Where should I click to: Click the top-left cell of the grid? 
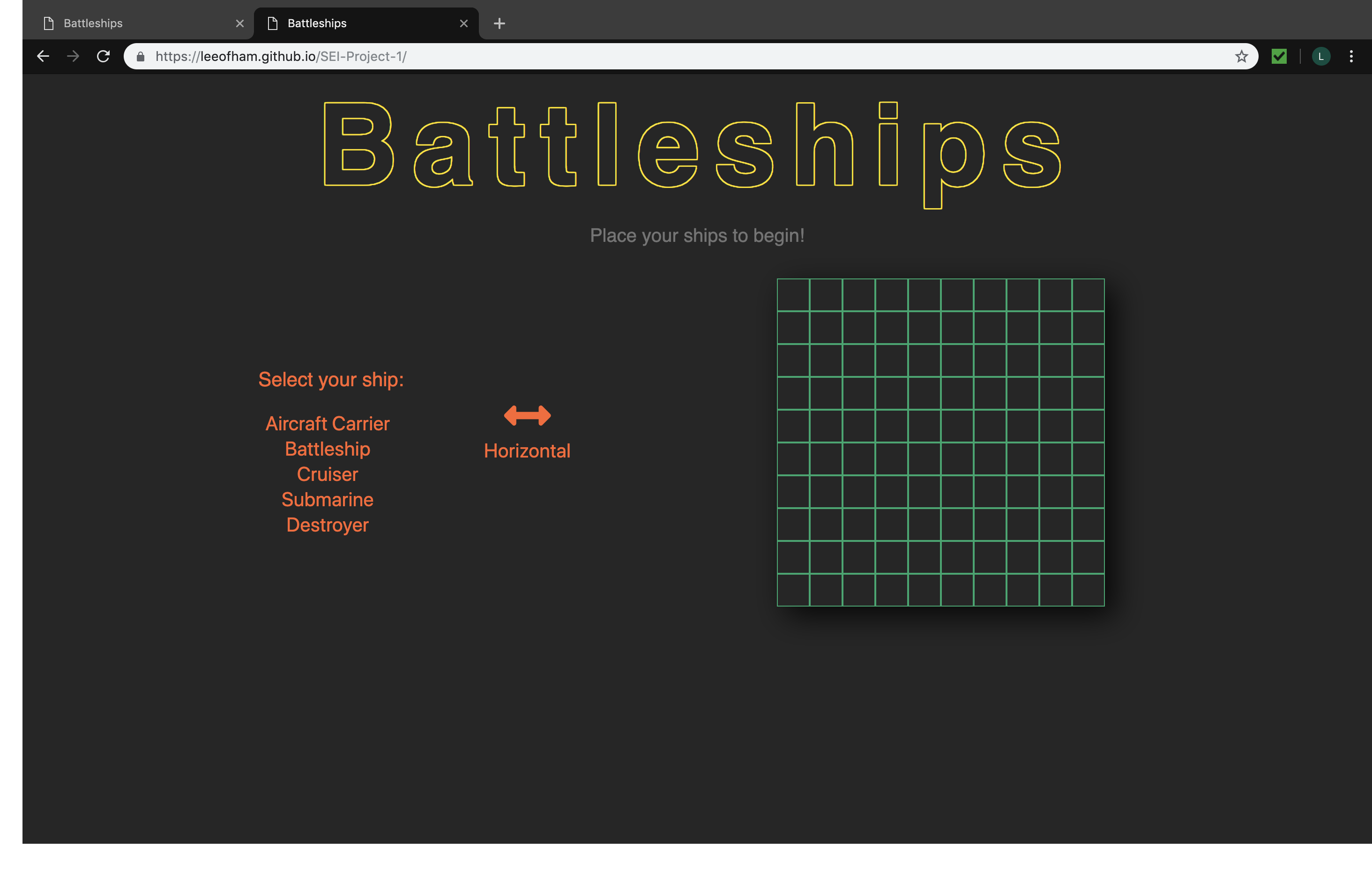click(793, 295)
